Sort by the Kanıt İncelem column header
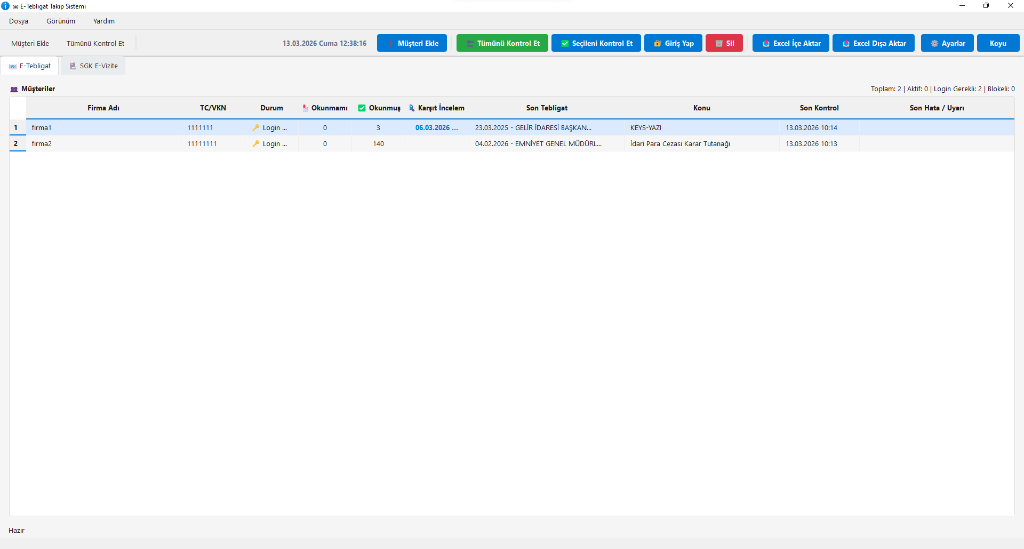The width and height of the screenshot is (1024, 549). coord(436,108)
